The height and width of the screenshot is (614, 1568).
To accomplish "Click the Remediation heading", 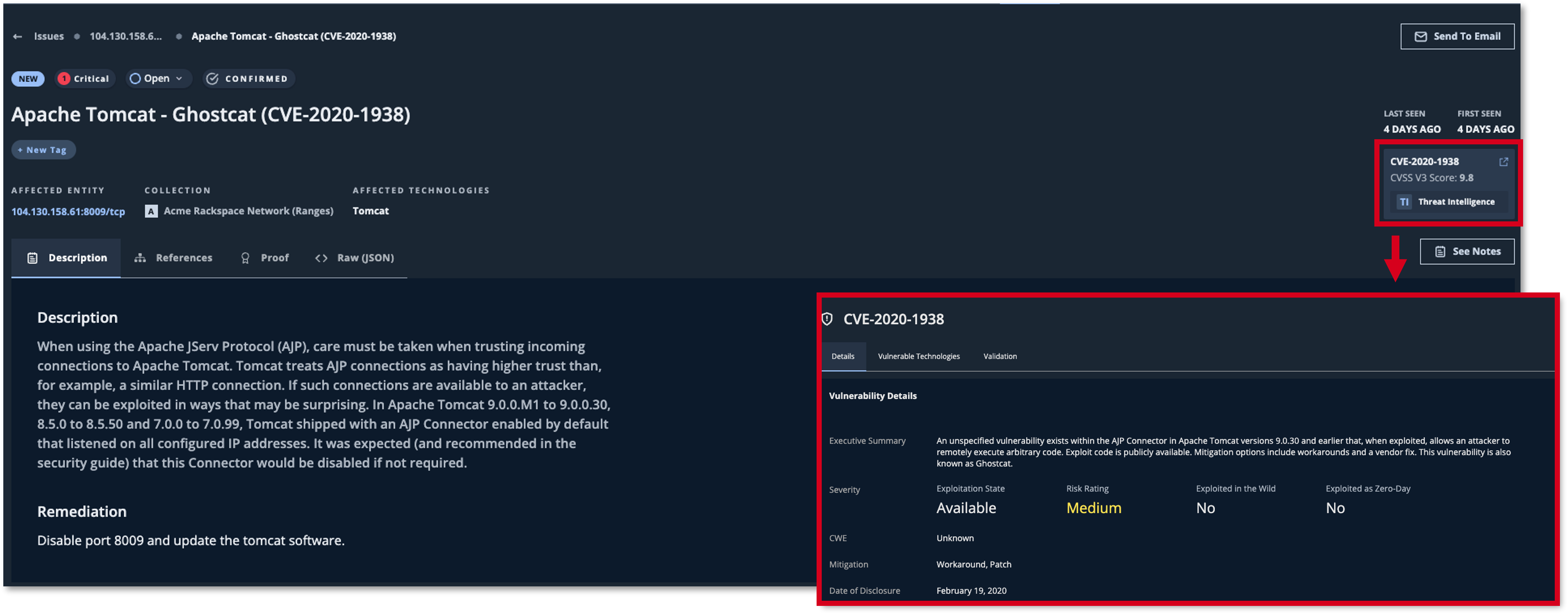I will [x=82, y=512].
